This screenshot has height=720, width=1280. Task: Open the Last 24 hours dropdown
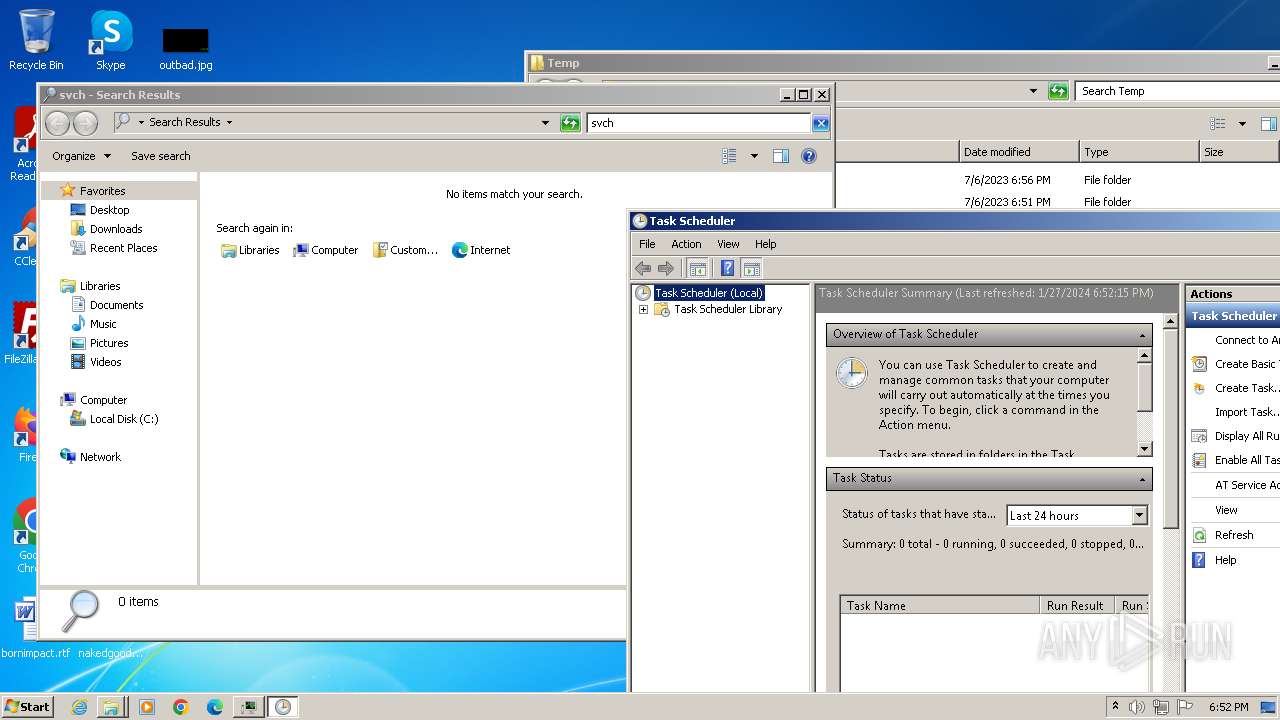[x=1139, y=516]
